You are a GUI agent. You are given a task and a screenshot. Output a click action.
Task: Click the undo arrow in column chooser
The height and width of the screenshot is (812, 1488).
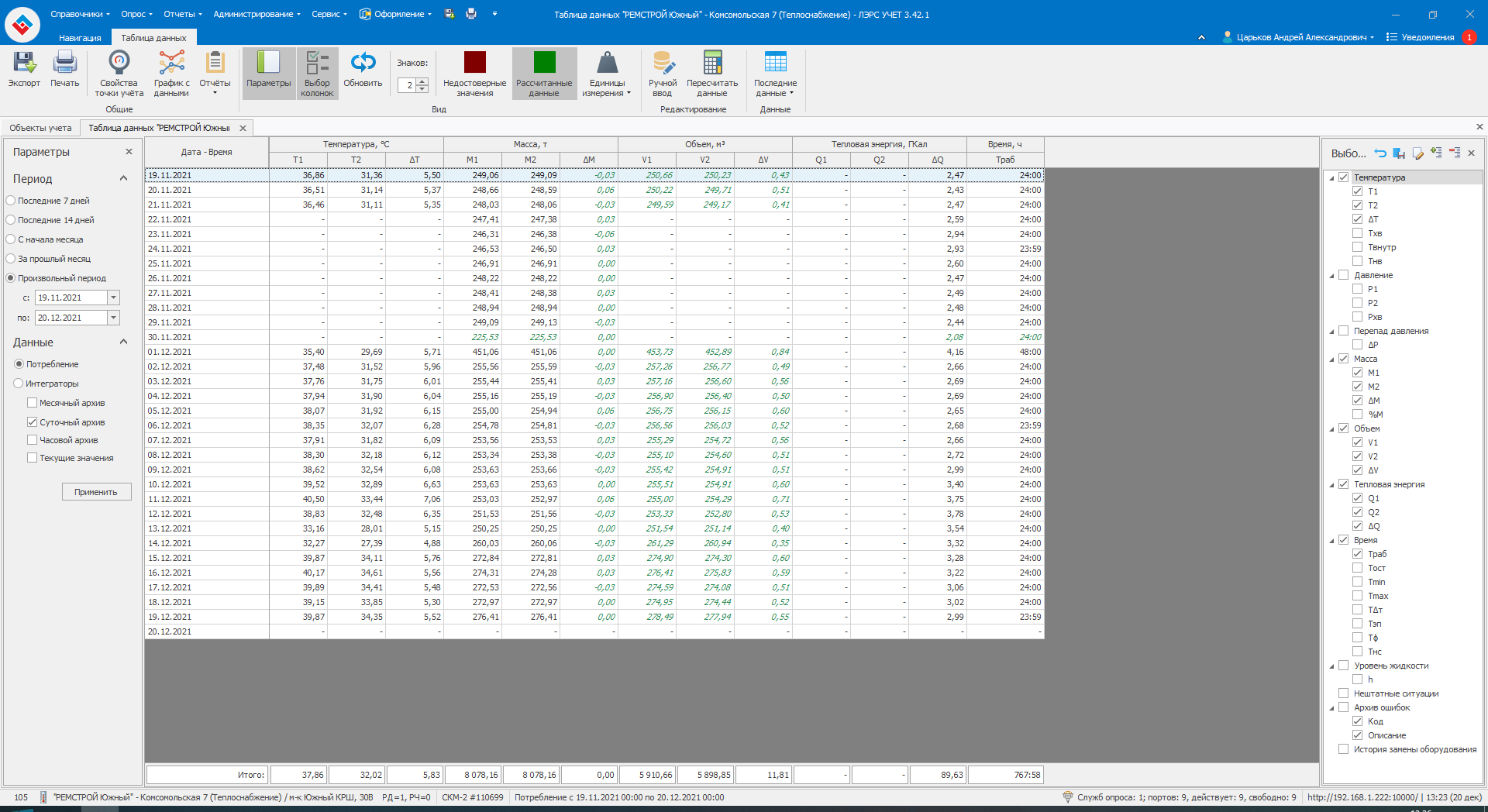(1380, 153)
